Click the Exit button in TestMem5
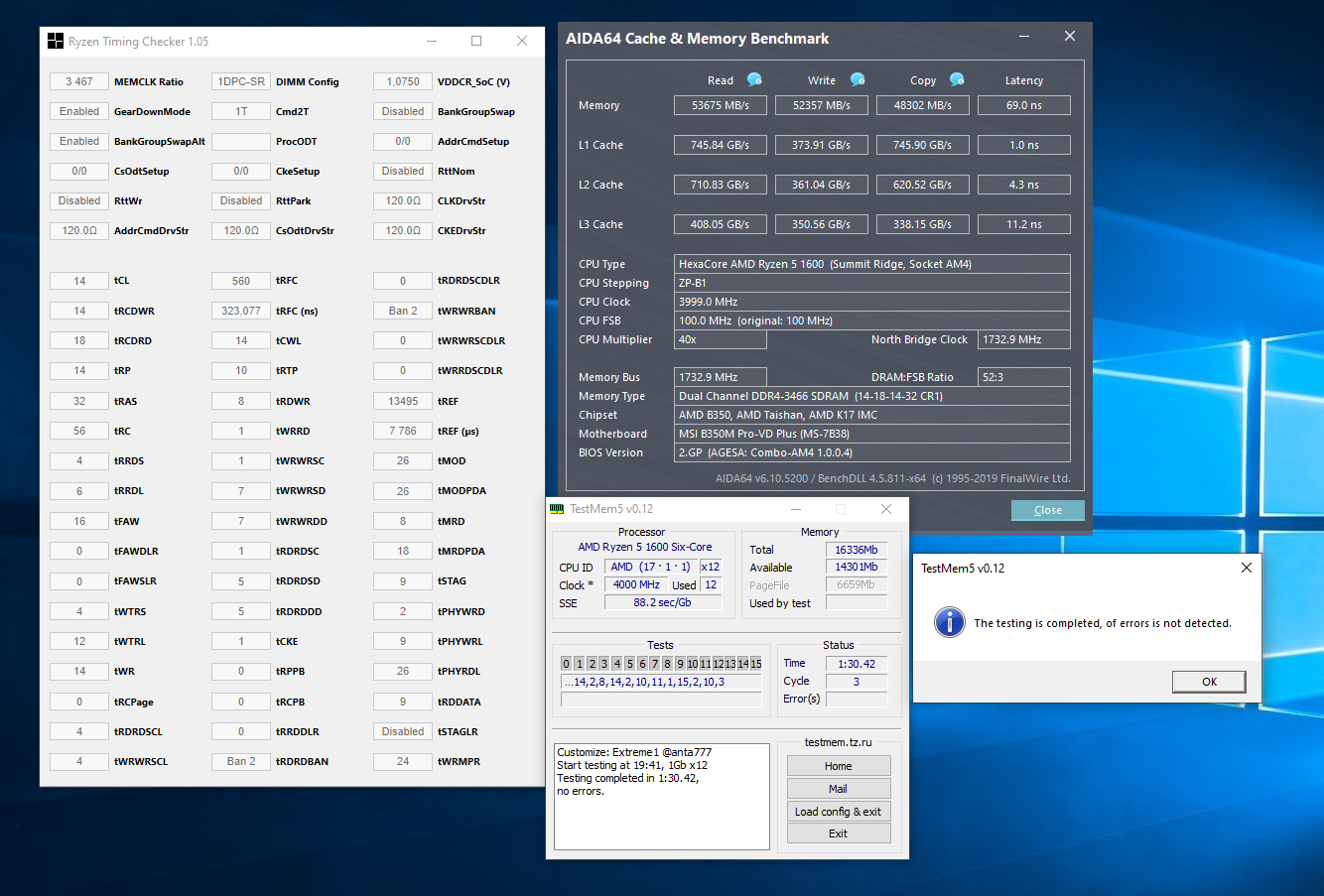Screen dimensions: 1324x896 pos(839,833)
